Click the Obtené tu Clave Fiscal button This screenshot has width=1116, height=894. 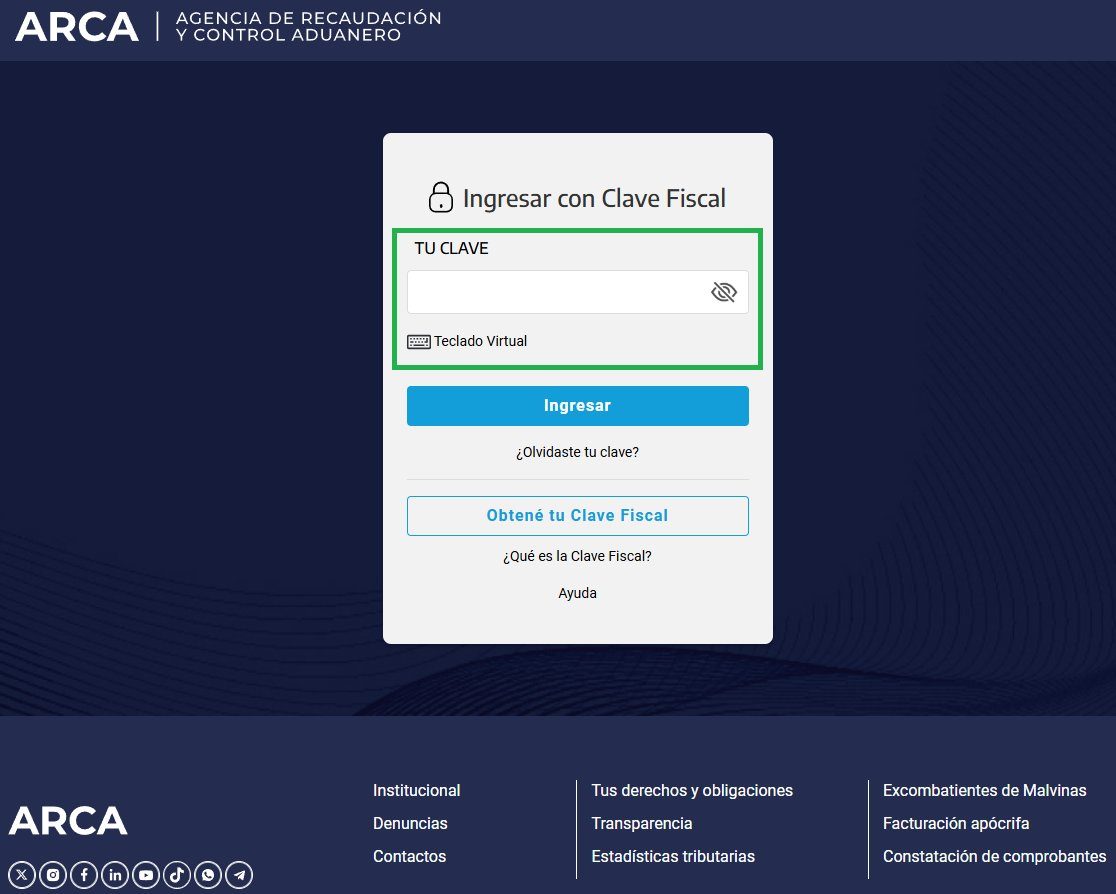tap(577, 515)
